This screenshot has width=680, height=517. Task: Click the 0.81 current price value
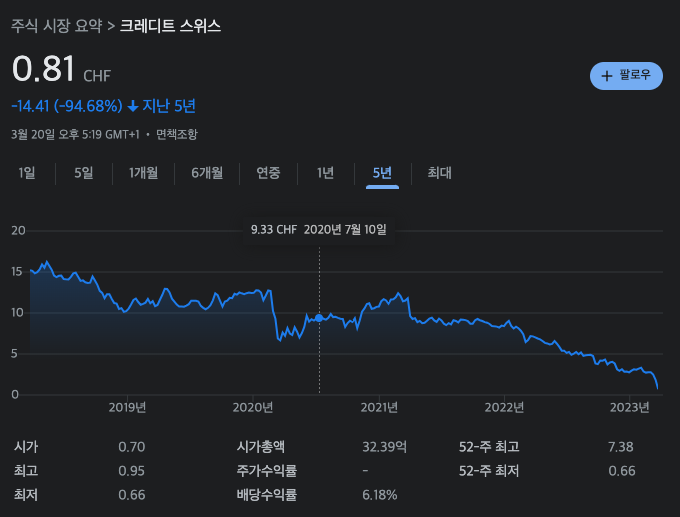click(x=43, y=69)
